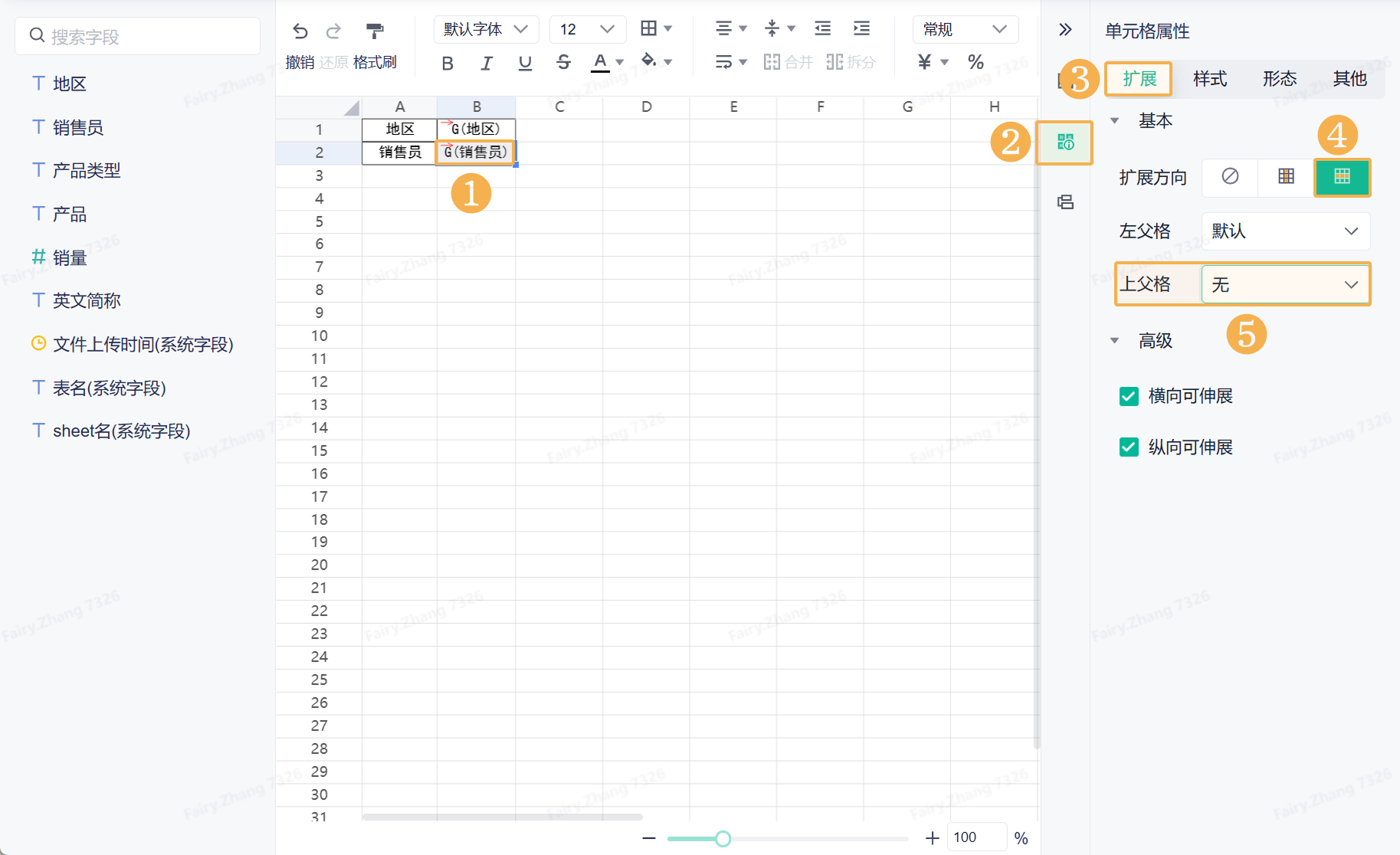The width and height of the screenshot is (1400, 855).
Task: Select row header 10
Action: pos(319,336)
